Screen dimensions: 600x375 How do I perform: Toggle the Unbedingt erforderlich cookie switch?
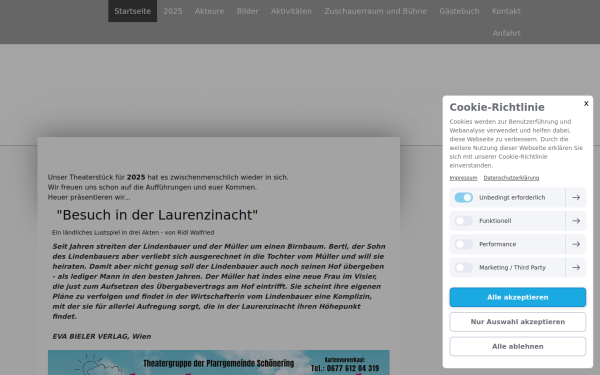point(463,197)
